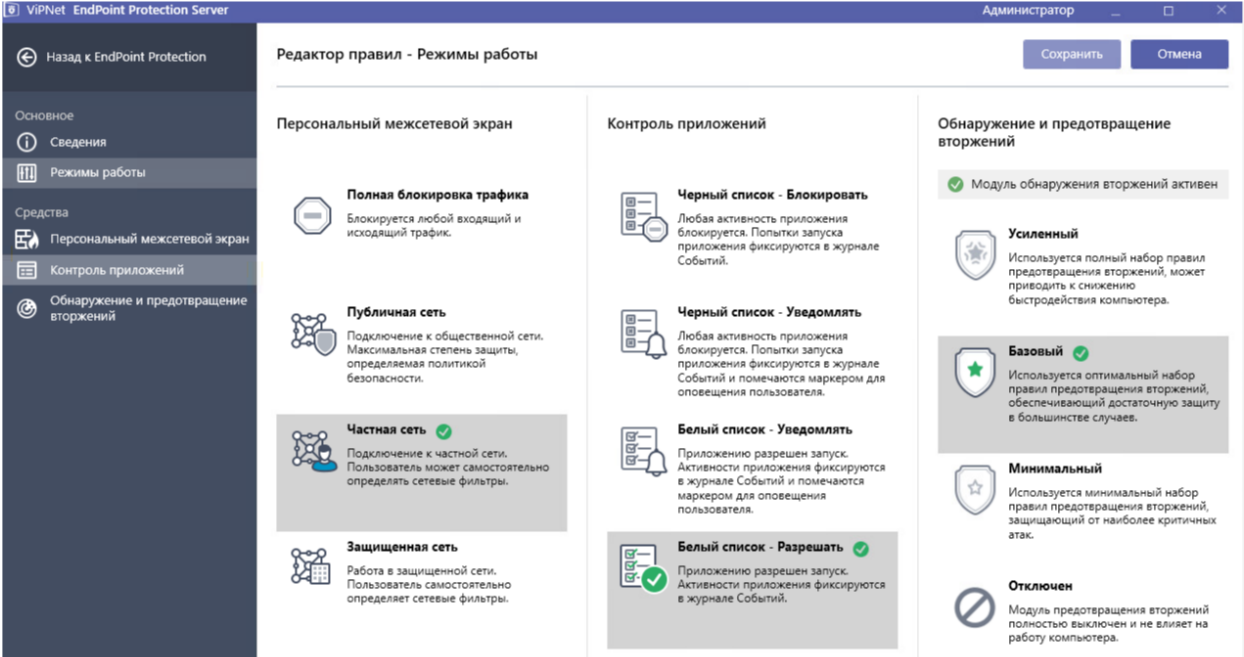Click green check beside Модуль обнаружения вторжений активен
The height and width of the screenshot is (657, 1244).
coord(955,184)
